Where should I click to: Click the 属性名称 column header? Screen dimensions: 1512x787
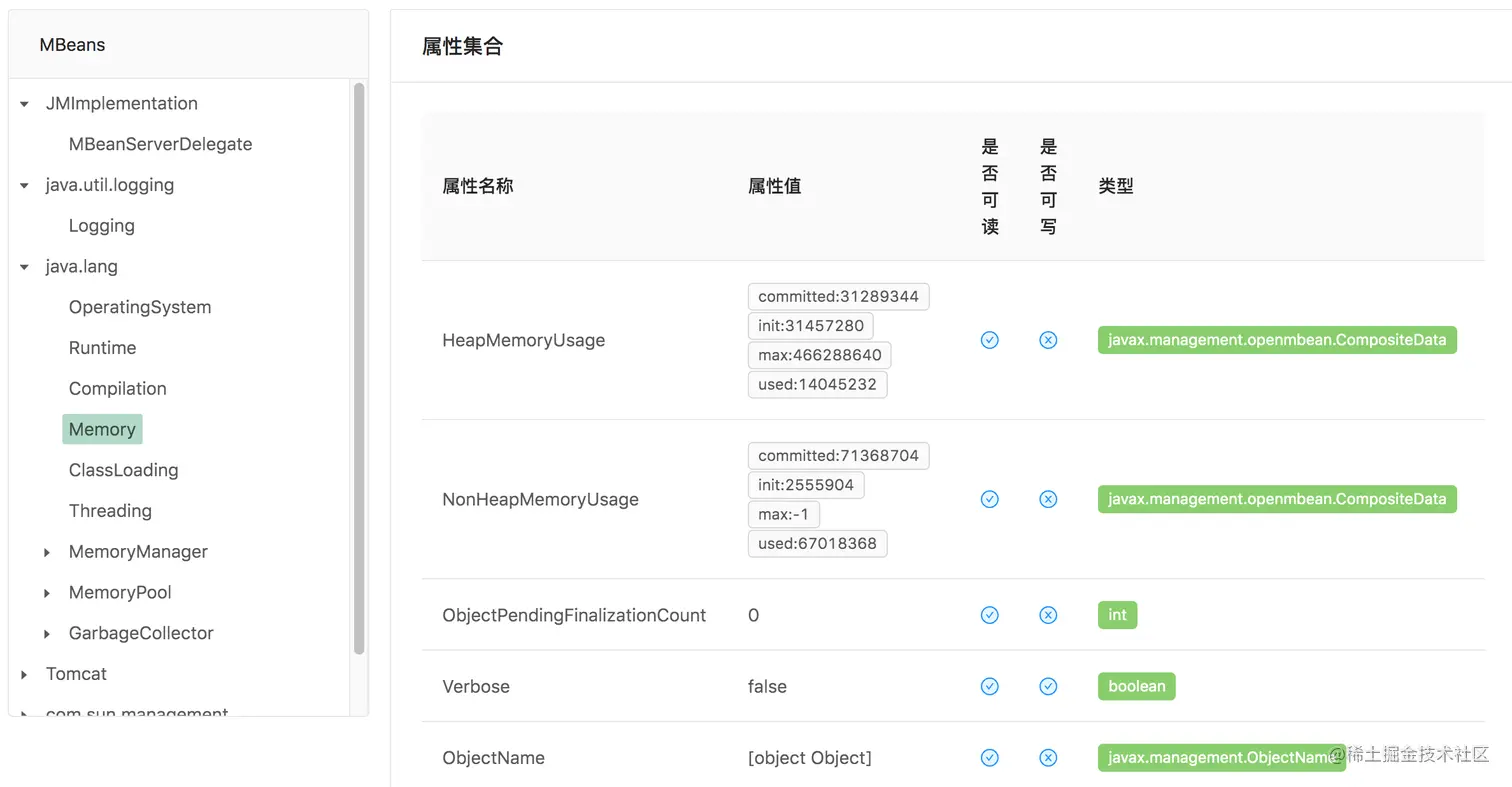478,186
